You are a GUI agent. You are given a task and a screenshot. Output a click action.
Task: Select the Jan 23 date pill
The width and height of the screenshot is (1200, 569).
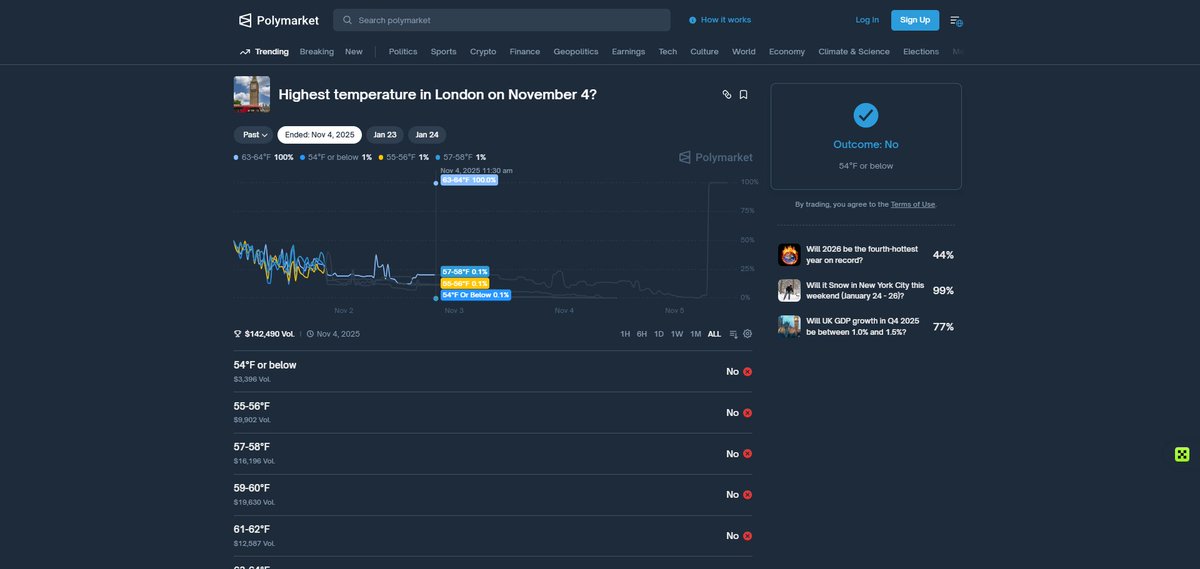point(385,134)
